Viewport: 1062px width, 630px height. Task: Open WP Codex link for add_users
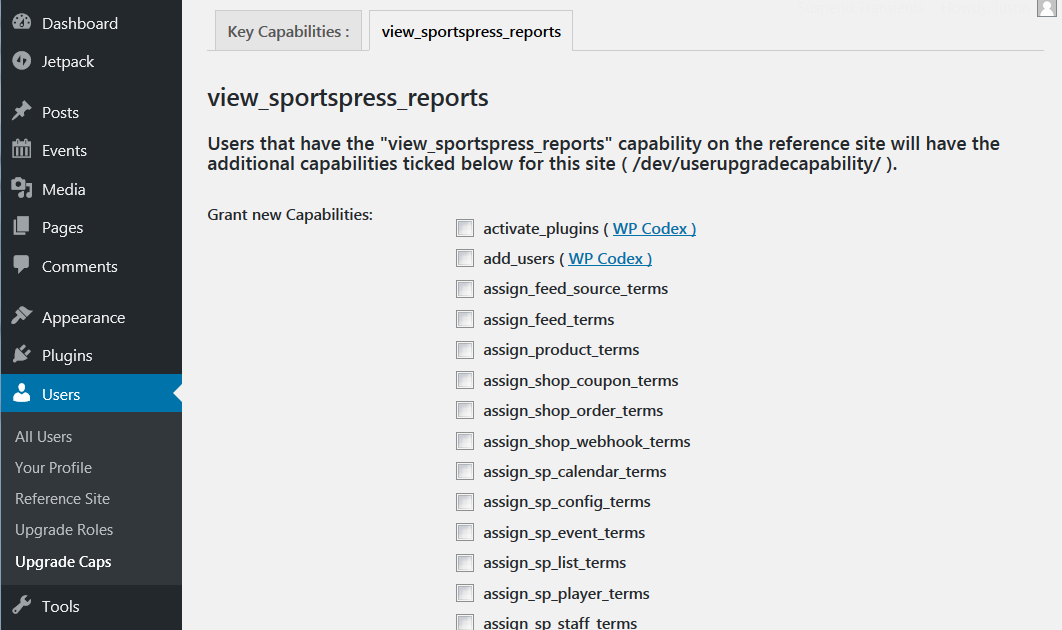[x=610, y=259]
